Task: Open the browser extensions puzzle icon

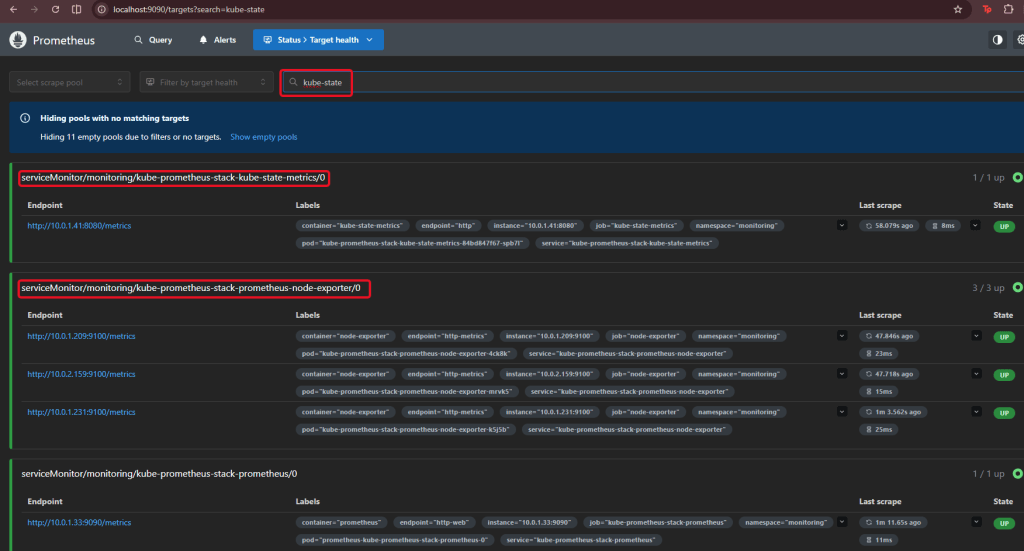Action: point(1008,9)
